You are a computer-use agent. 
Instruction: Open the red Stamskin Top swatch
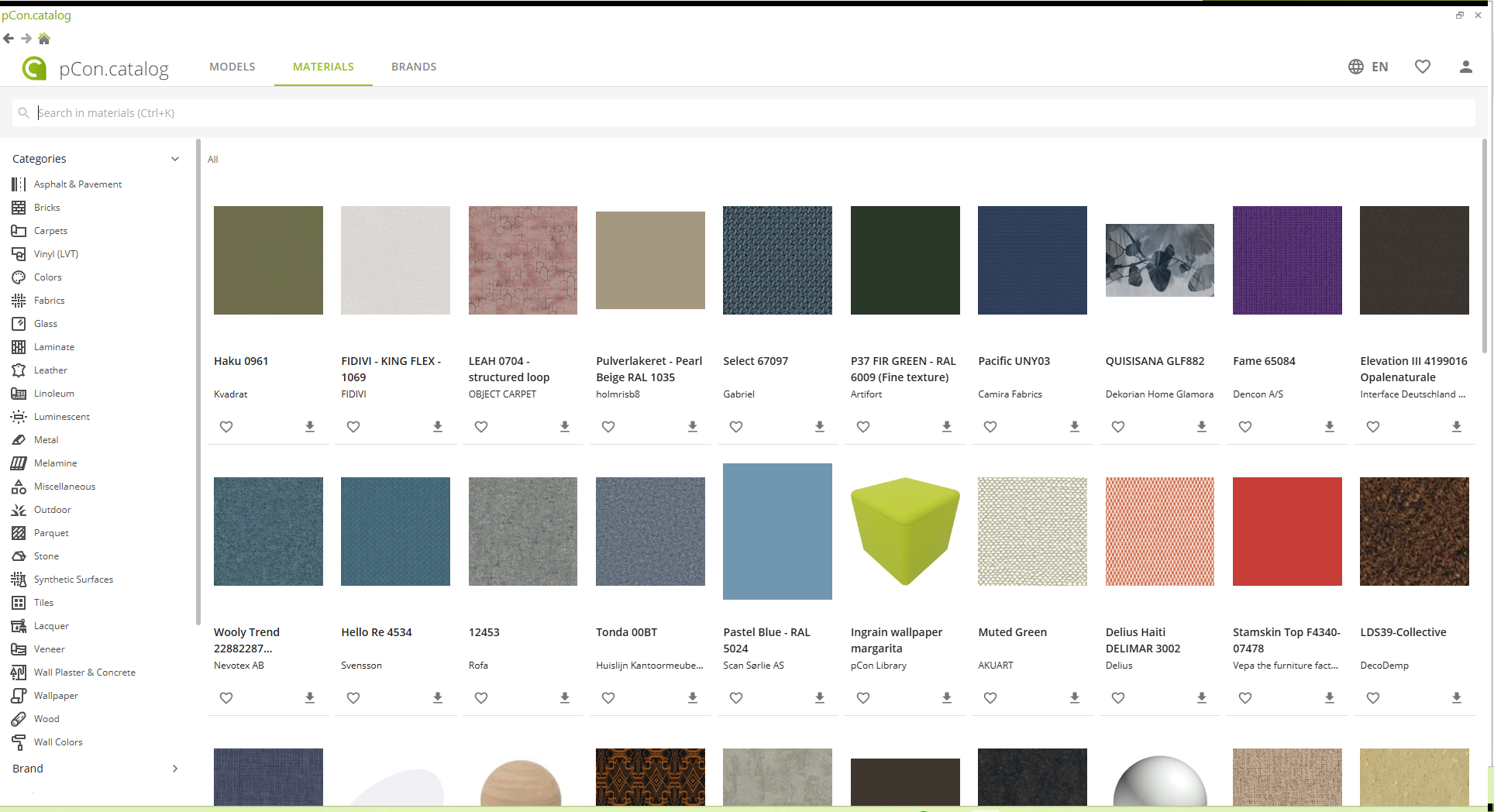click(1287, 532)
